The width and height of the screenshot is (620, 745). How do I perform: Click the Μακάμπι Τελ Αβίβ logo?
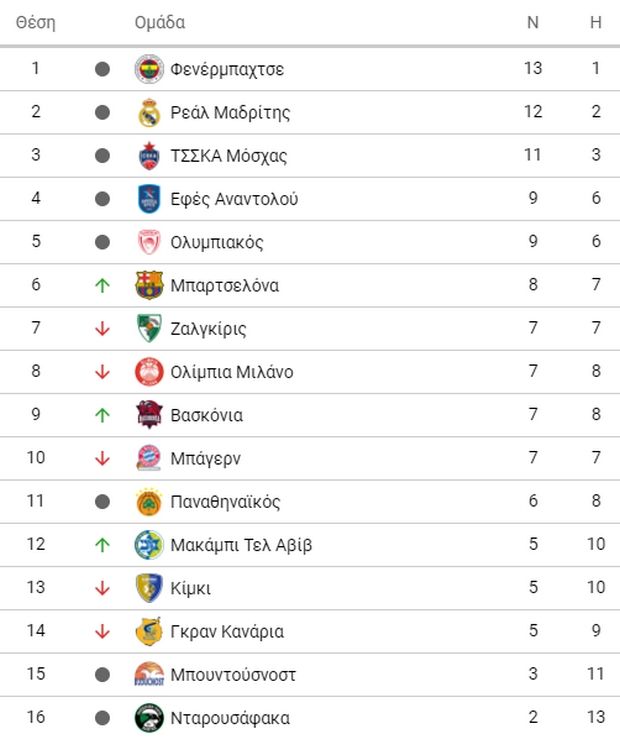pyautogui.click(x=148, y=545)
